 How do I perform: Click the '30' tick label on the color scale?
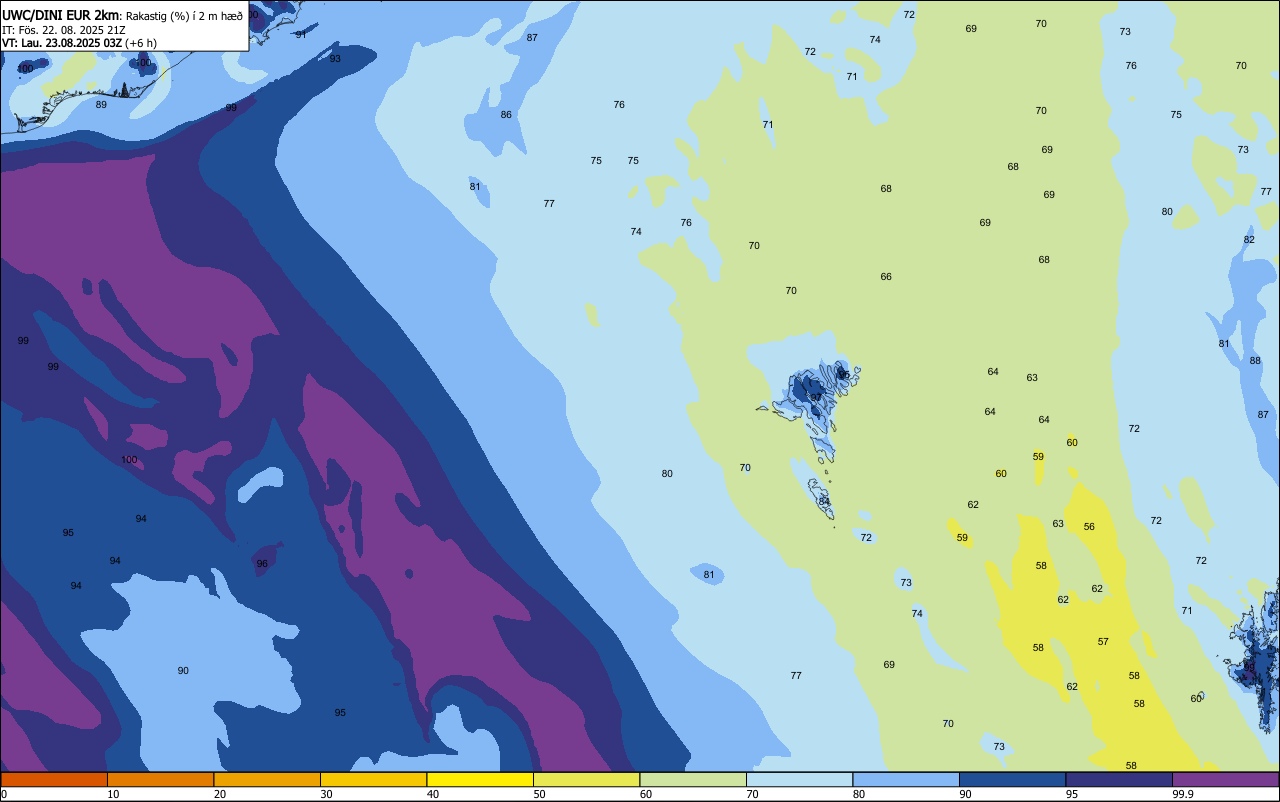point(326,794)
